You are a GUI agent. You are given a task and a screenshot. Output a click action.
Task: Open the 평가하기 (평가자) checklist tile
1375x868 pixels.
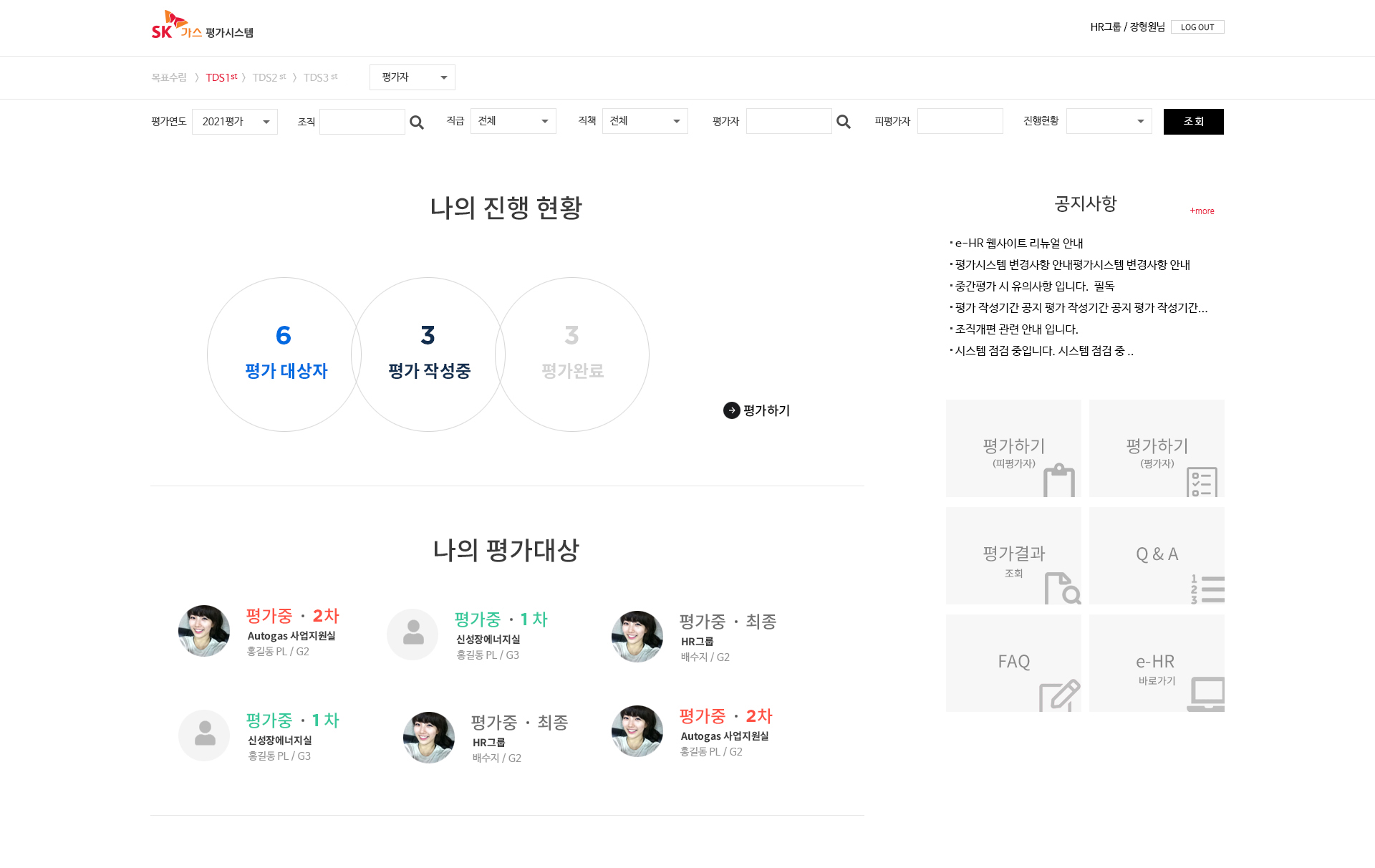pos(1157,448)
